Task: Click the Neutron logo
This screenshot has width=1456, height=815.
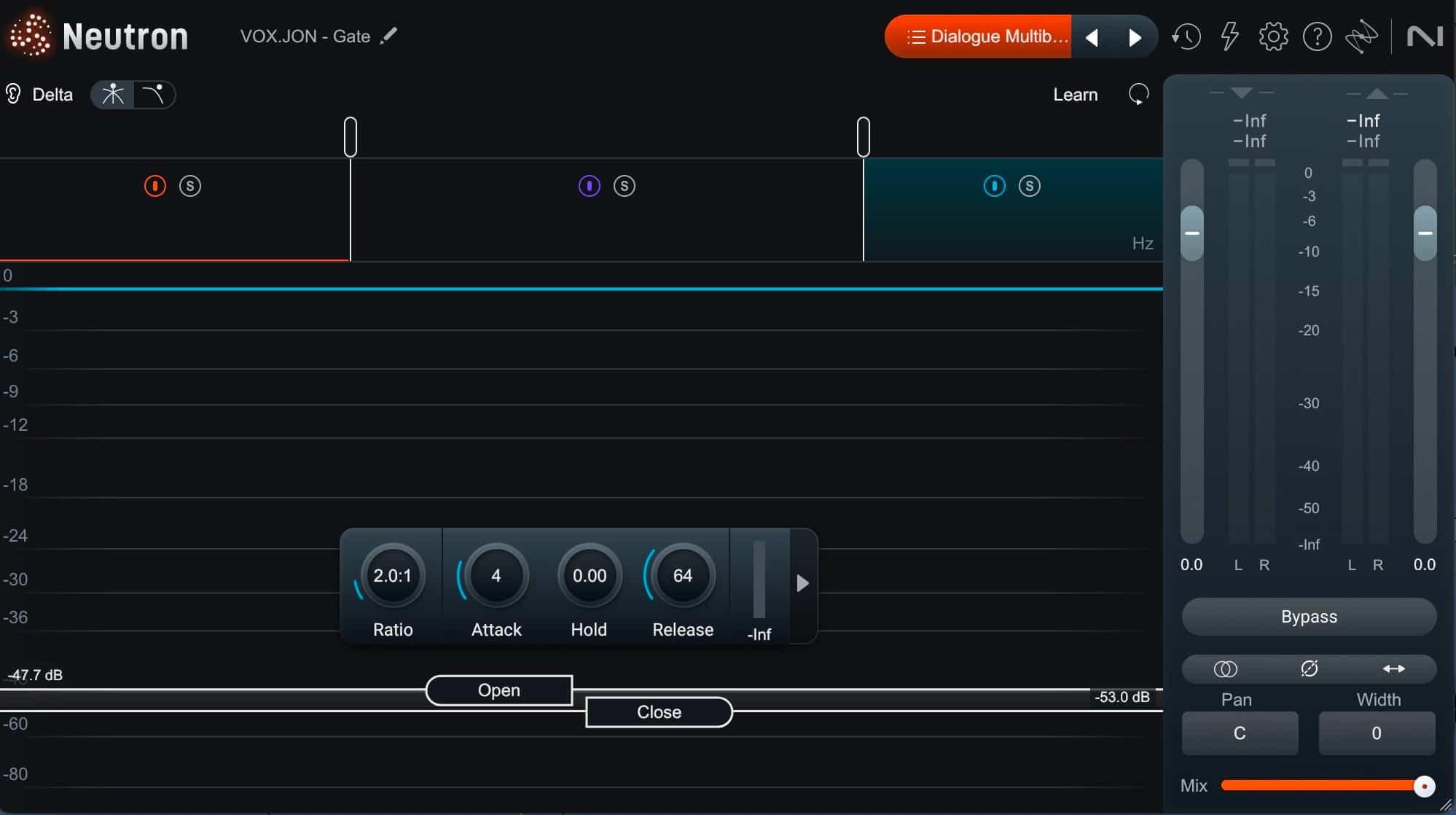Action: (x=98, y=36)
